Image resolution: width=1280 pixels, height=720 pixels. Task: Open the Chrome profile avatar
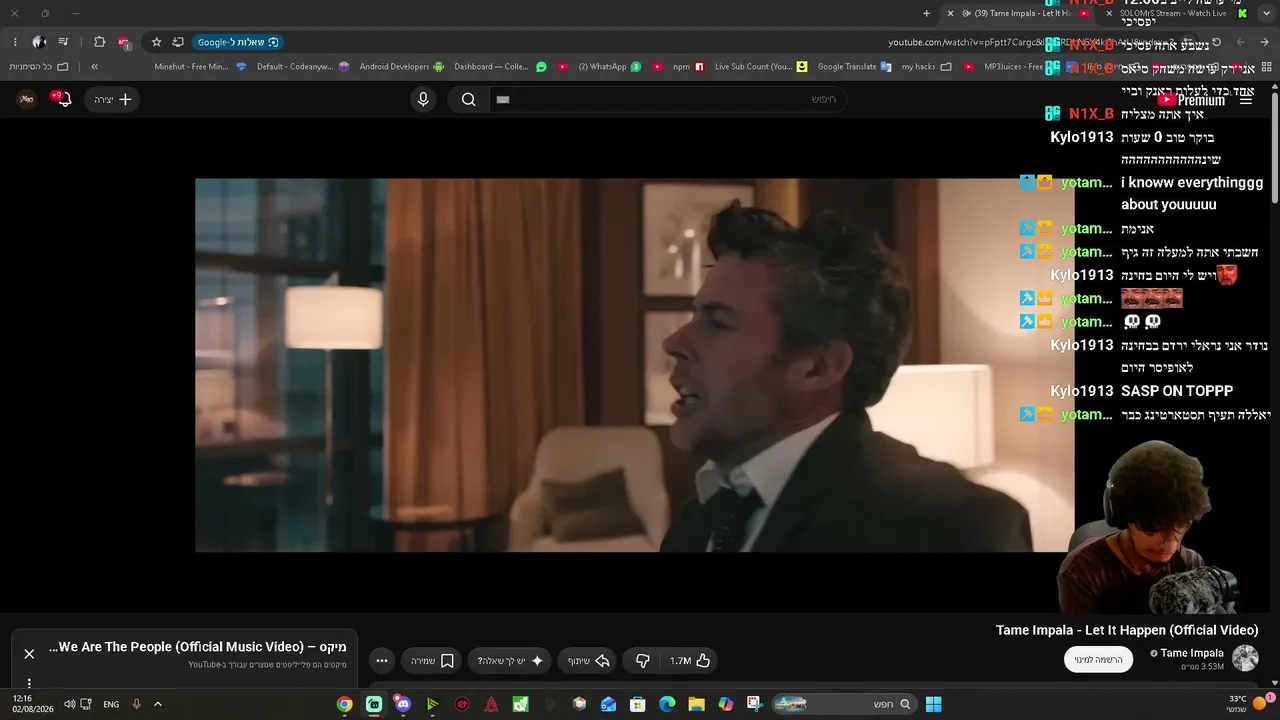[39, 42]
